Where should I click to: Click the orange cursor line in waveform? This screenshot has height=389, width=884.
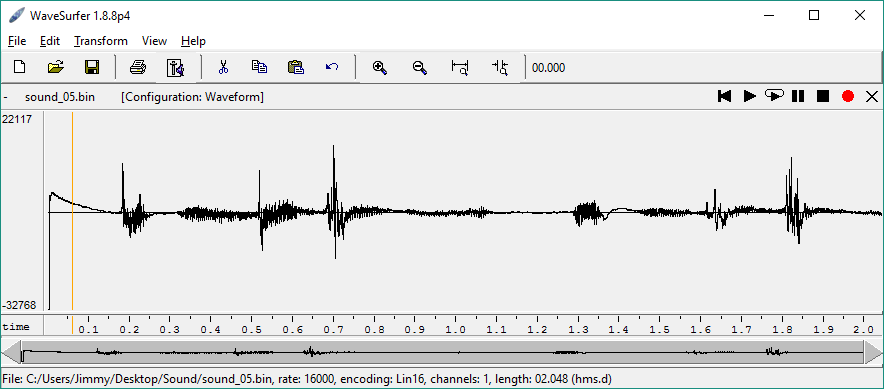tap(72, 211)
